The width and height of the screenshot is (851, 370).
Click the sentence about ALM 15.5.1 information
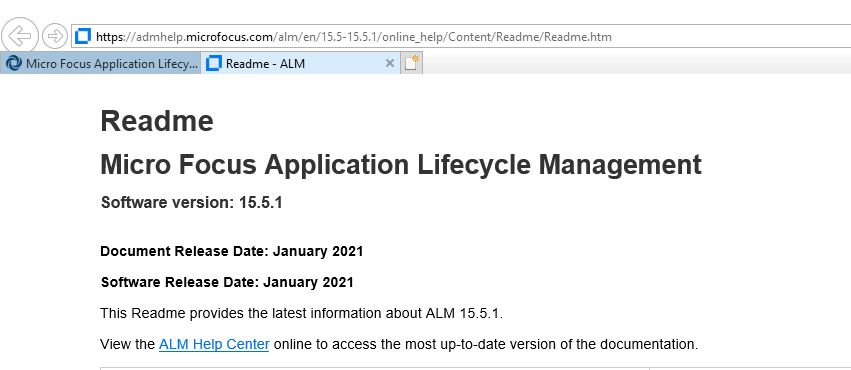pos(302,314)
